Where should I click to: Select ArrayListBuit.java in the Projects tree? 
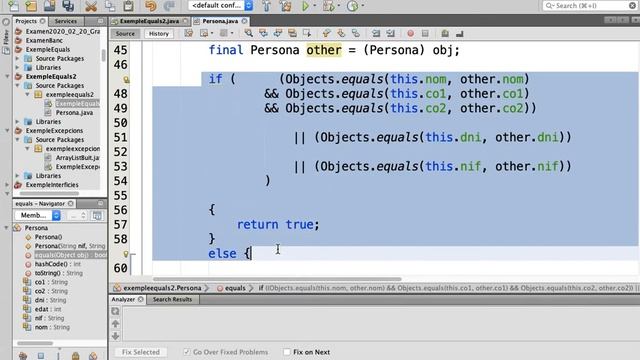[78, 158]
